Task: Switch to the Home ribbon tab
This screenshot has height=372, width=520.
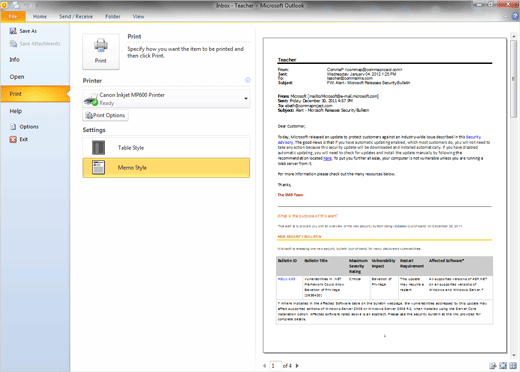Action: click(40, 16)
